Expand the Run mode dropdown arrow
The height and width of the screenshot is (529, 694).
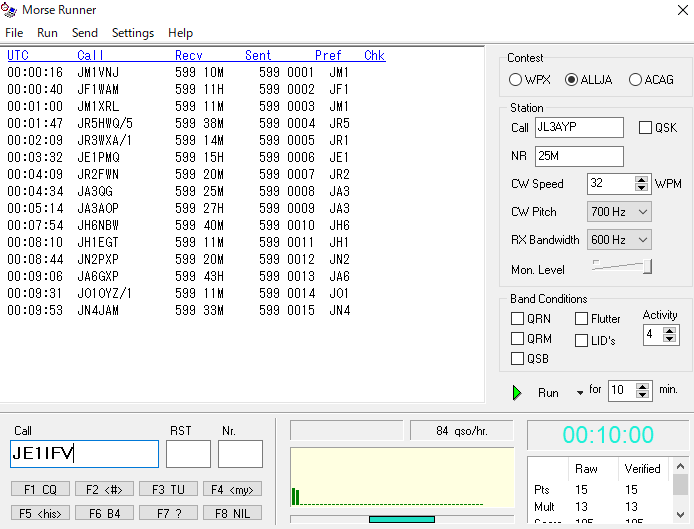pyautogui.click(x=580, y=393)
